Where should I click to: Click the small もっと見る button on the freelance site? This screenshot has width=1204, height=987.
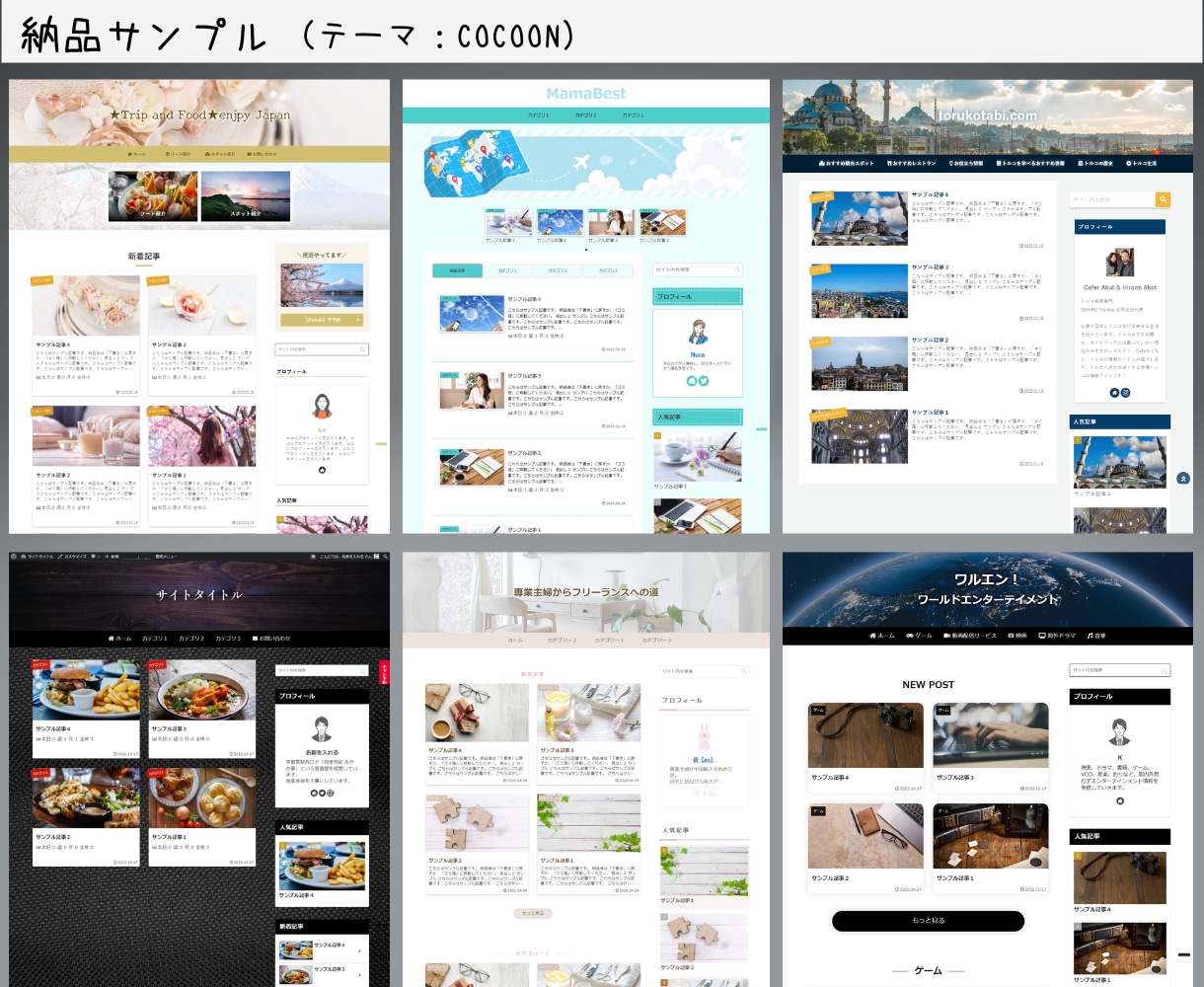pyautogui.click(x=532, y=914)
